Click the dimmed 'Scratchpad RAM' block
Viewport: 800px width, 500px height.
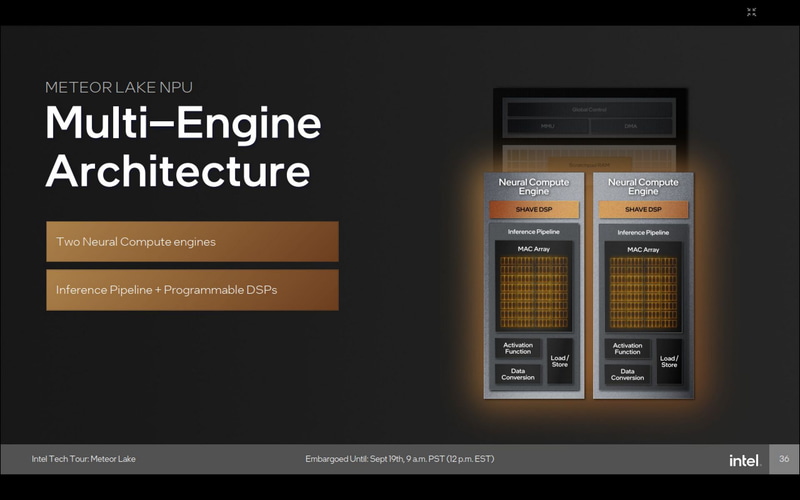click(589, 164)
